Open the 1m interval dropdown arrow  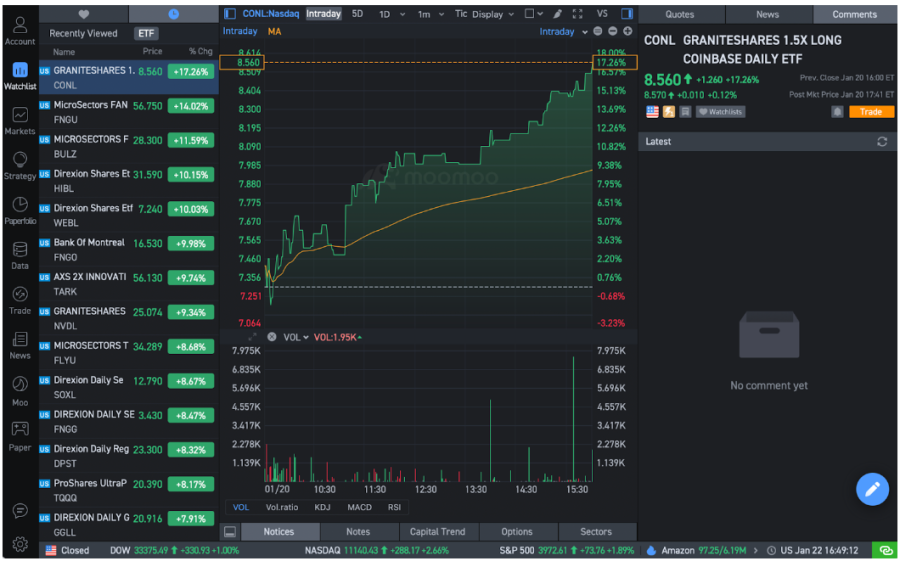pos(441,14)
